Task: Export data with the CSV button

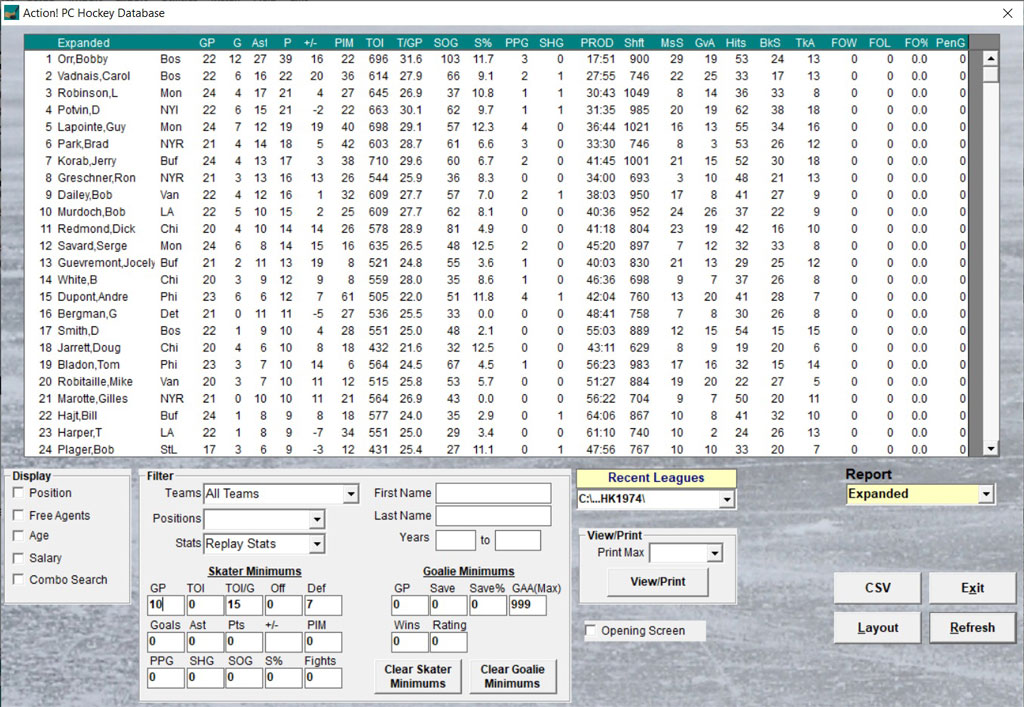Action: pyautogui.click(x=877, y=588)
